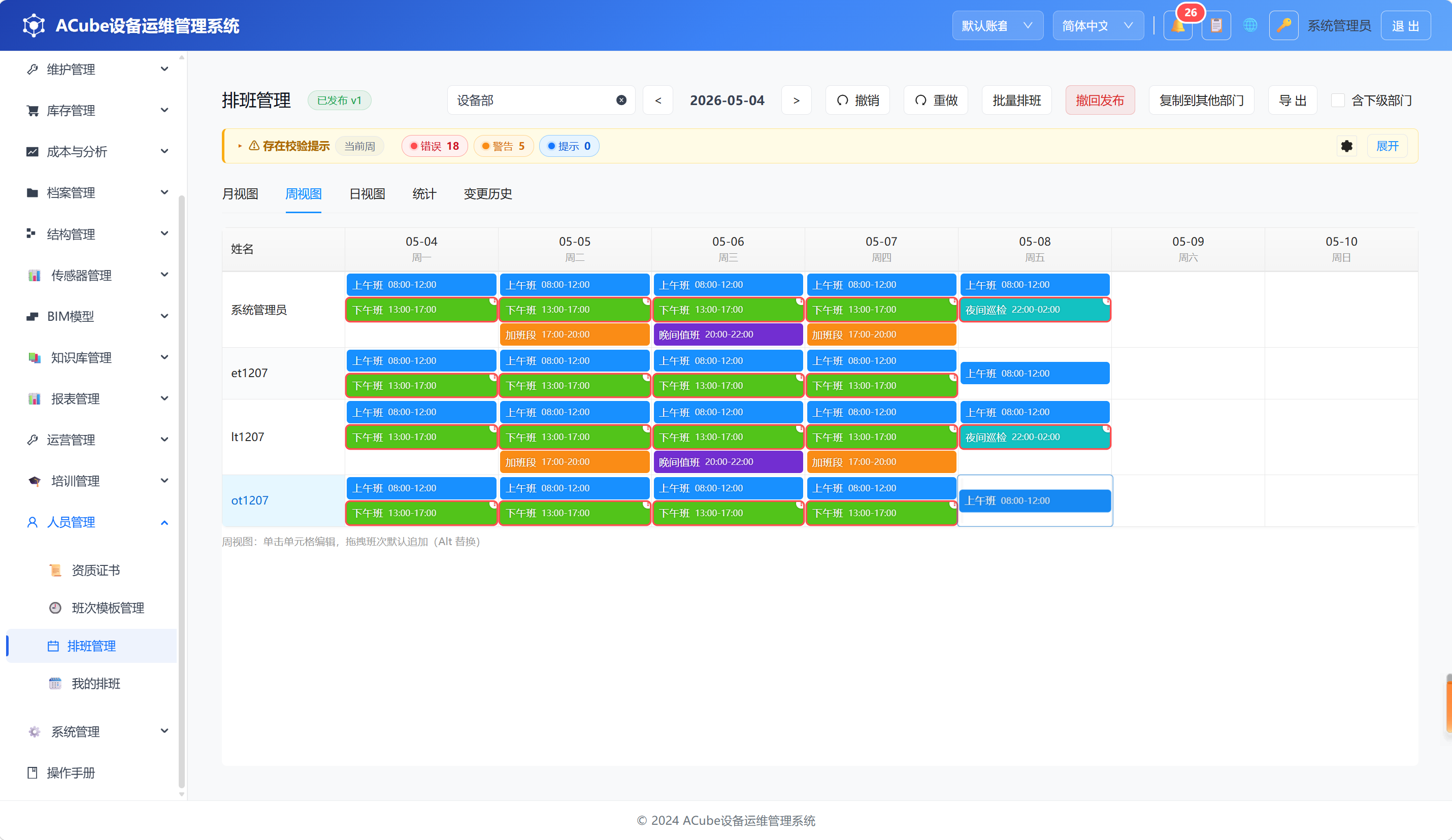Open 操作手册 in the sidebar
This screenshot has width=1452, height=840.
pos(71,773)
